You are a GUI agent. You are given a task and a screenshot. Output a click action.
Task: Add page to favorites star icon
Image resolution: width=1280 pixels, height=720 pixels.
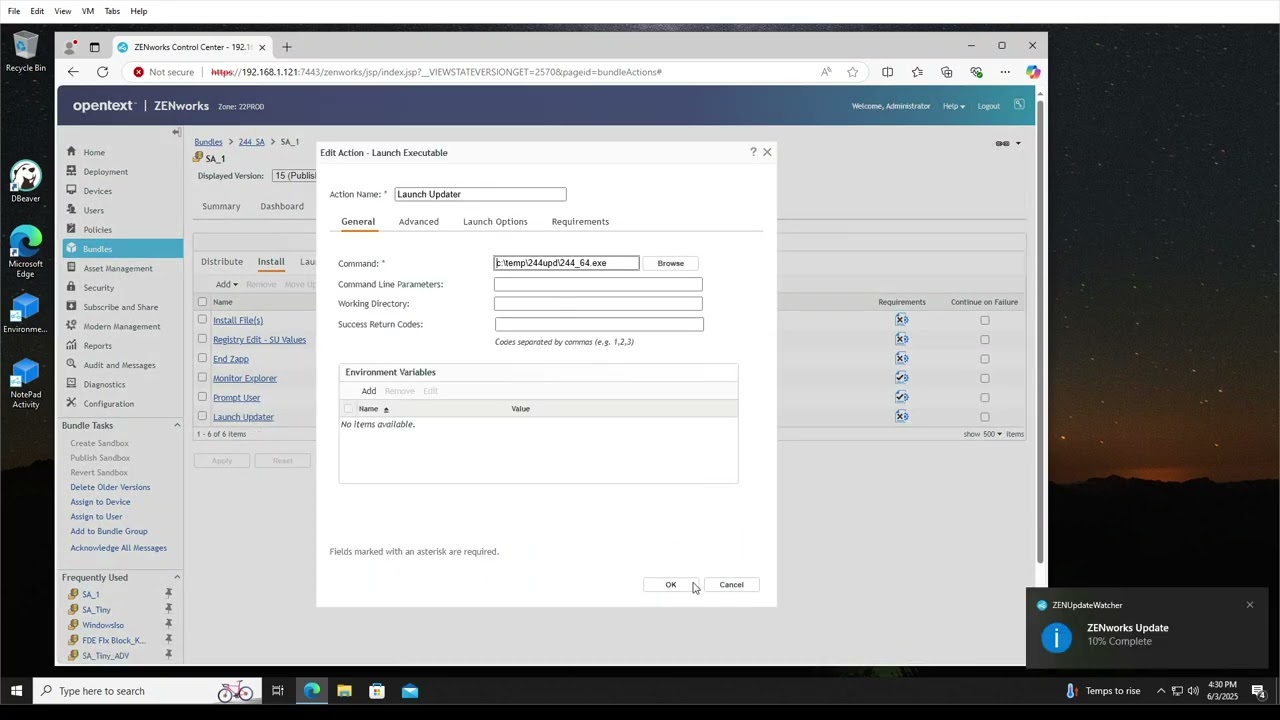(853, 72)
